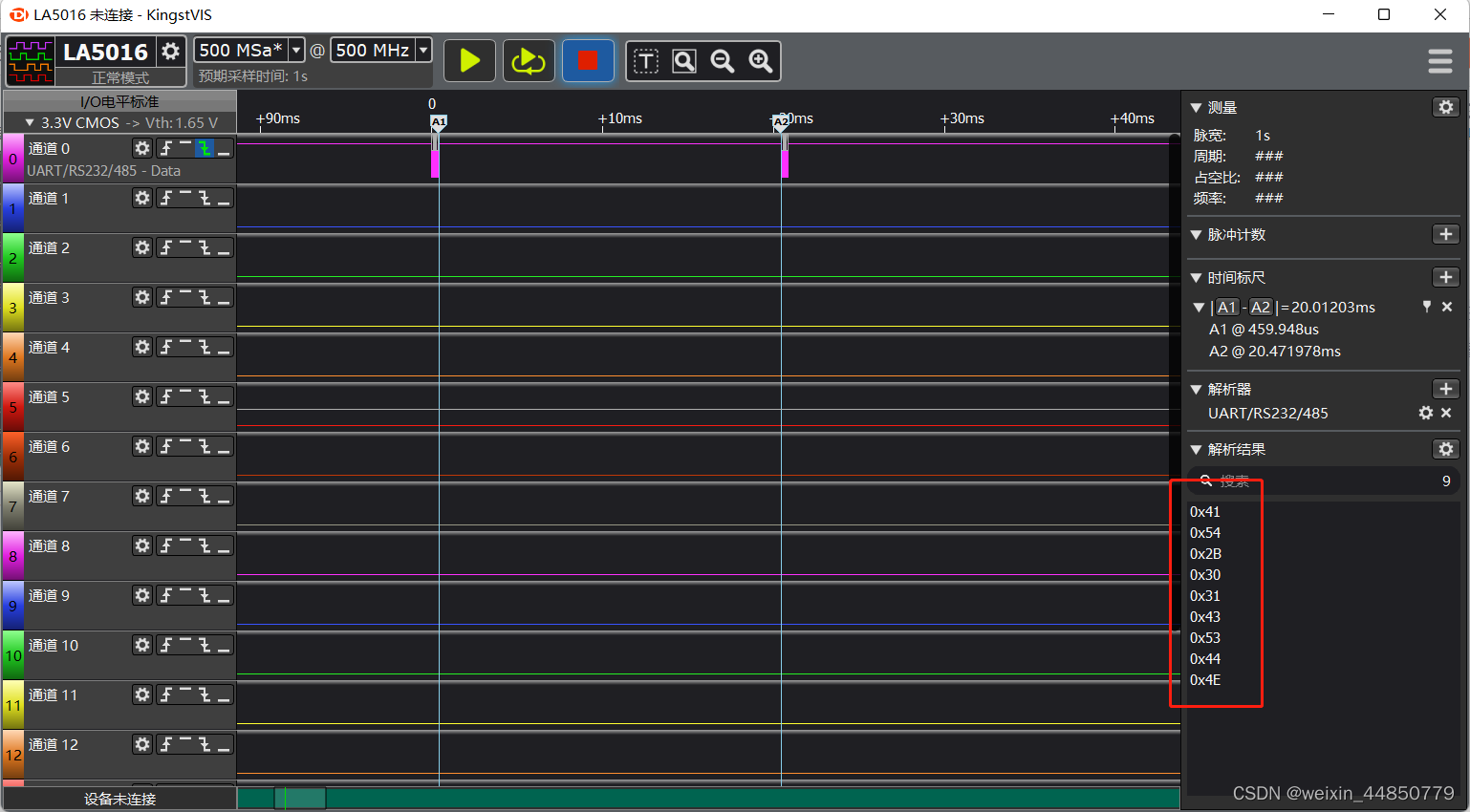1470x812 pixels.
Task: Open analysis results settings gear
Action: coord(1446,449)
